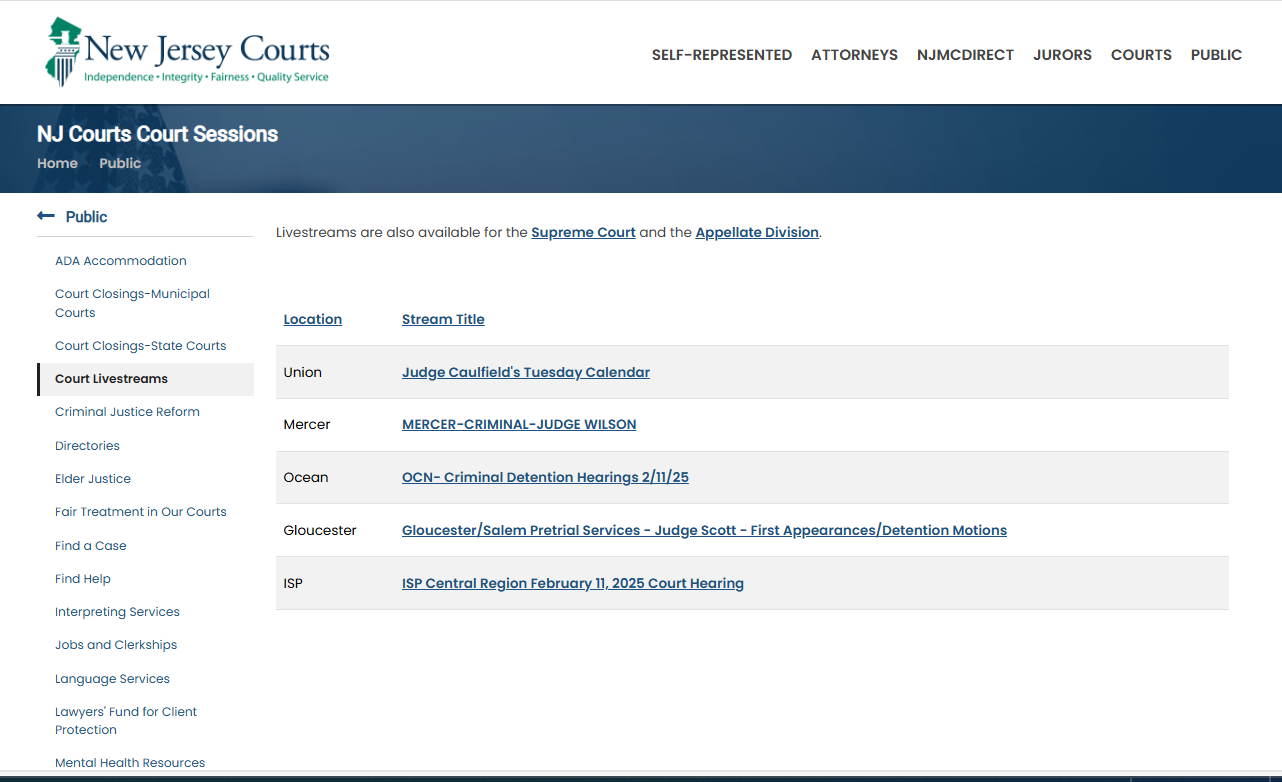The width and height of the screenshot is (1282, 782).
Task: Open Gloucester/Salem Pretrial Services Judge Scott stream
Action: (x=704, y=530)
